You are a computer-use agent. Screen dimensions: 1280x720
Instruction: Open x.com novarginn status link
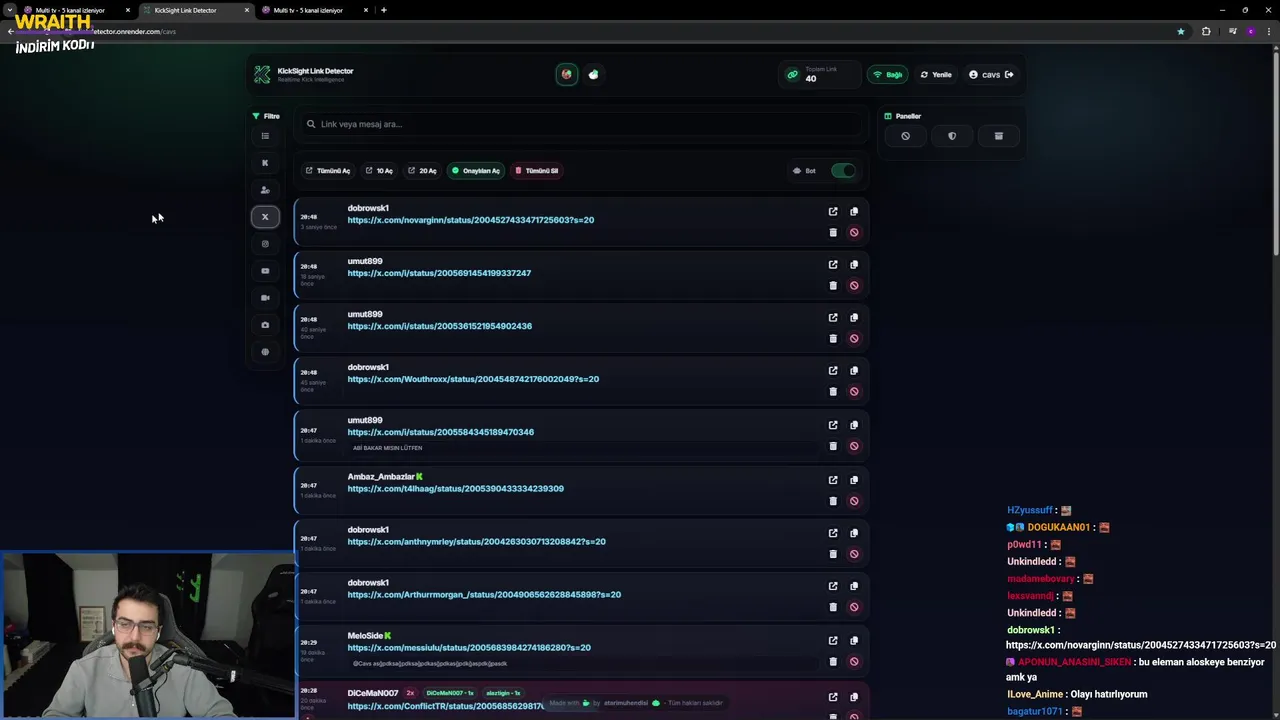coord(471,220)
